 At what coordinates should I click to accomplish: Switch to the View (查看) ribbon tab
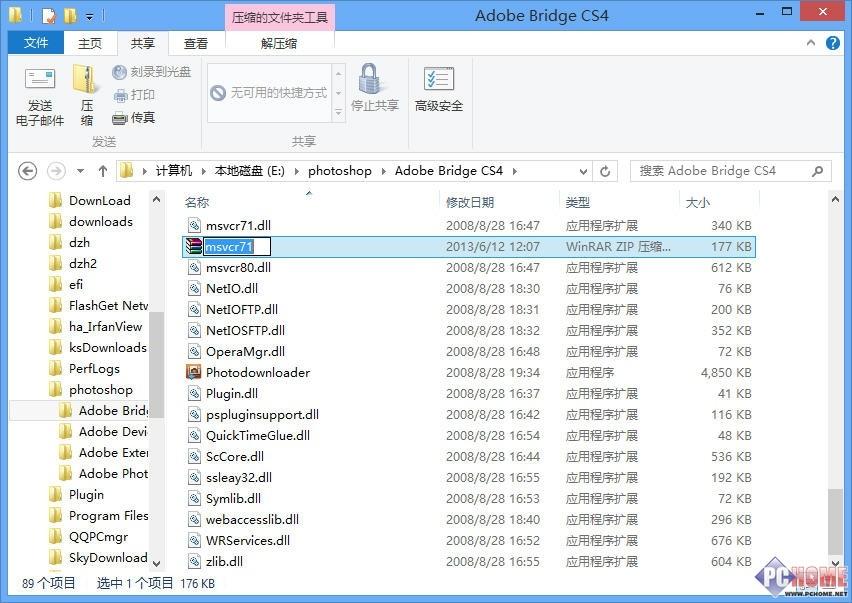click(x=196, y=43)
